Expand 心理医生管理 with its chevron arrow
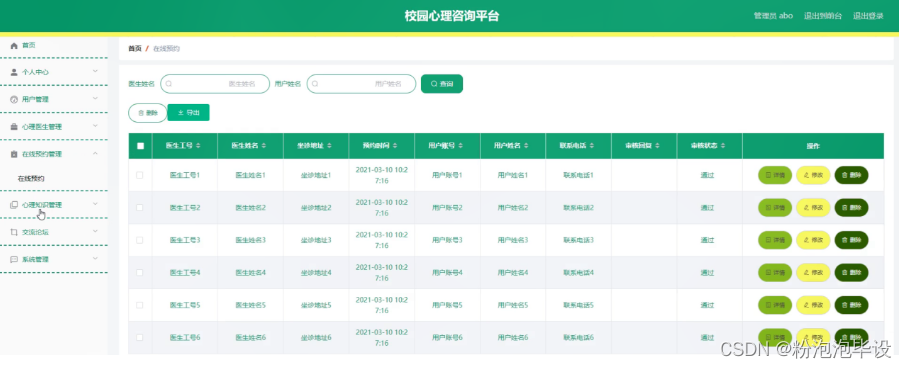This screenshot has height=368, width=907. [x=95, y=126]
